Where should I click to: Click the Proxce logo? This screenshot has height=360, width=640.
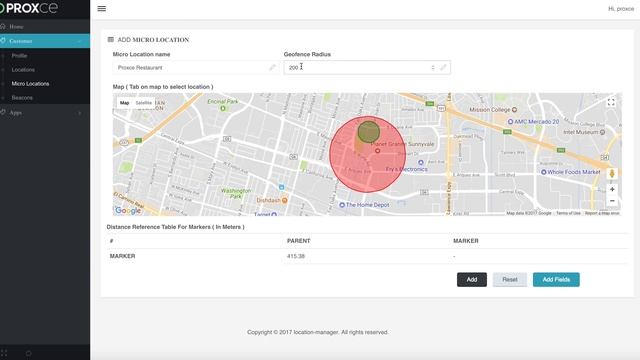(x=29, y=8)
